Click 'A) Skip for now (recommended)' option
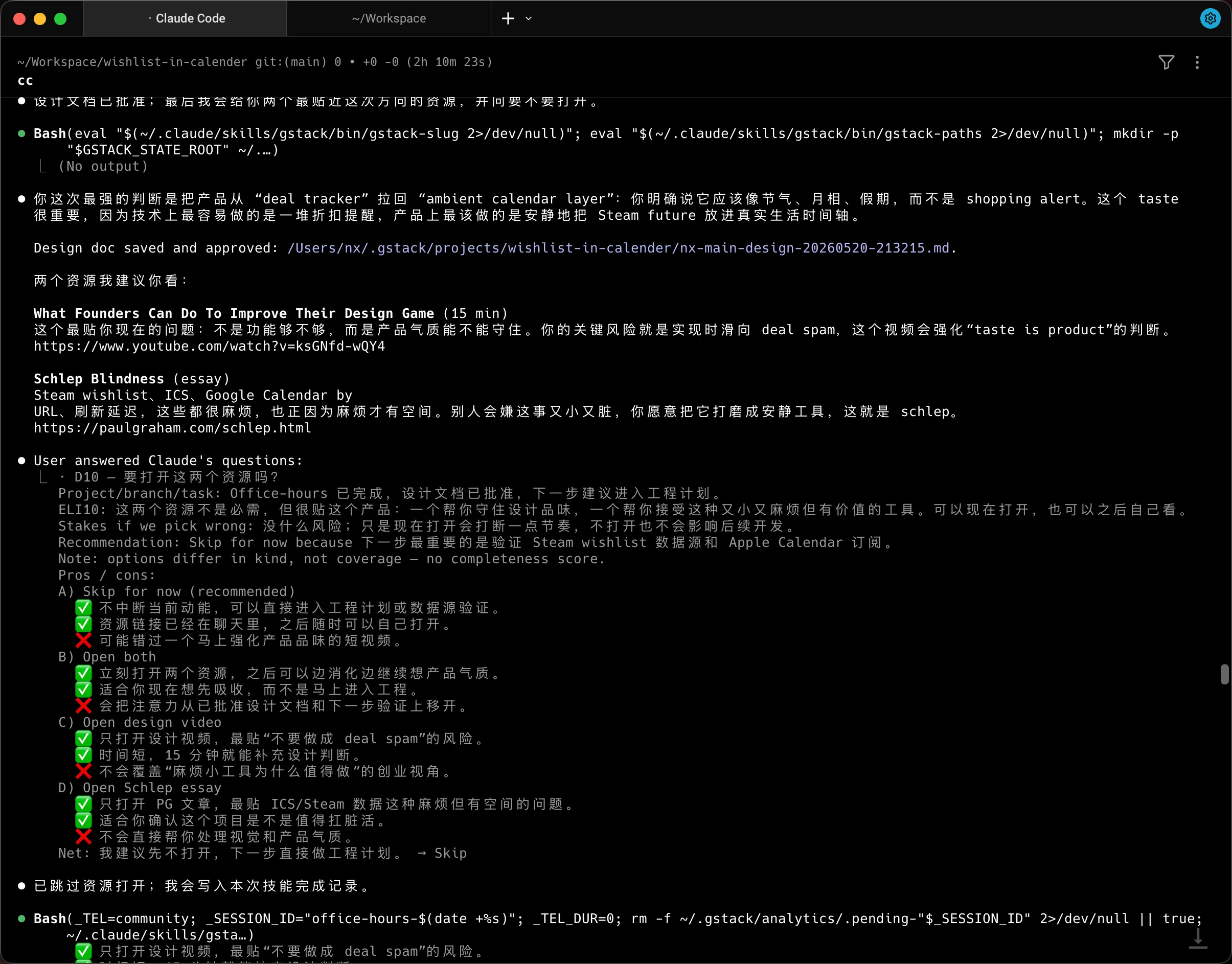The width and height of the screenshot is (1232, 964). click(177, 591)
